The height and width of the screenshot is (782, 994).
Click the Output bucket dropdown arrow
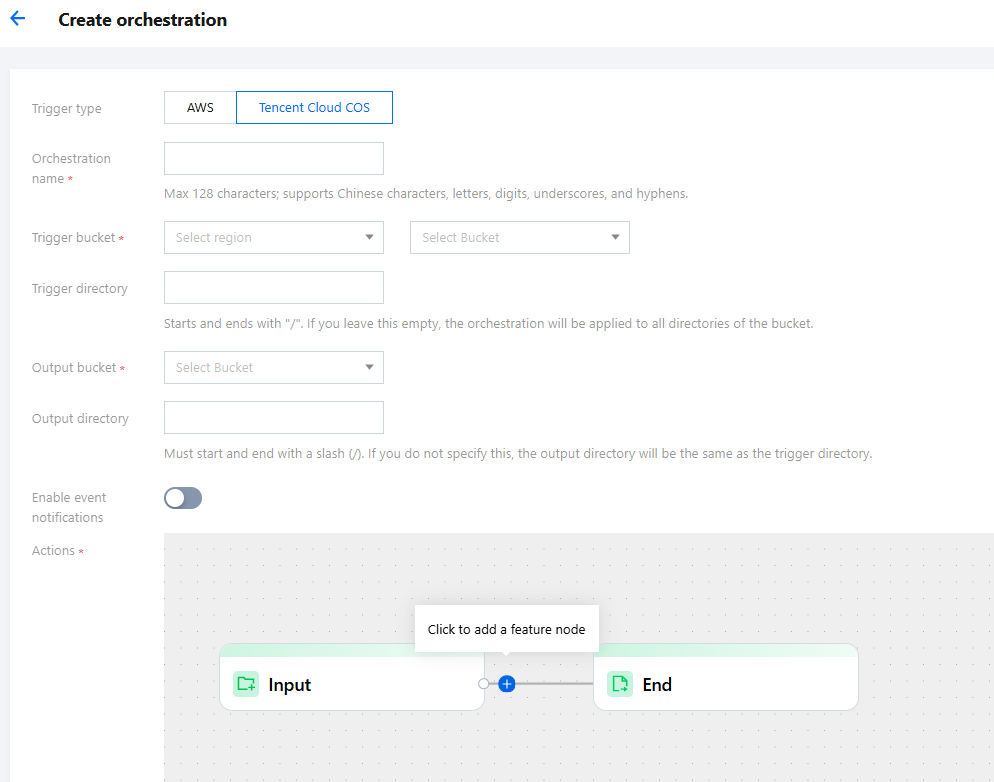click(x=369, y=368)
